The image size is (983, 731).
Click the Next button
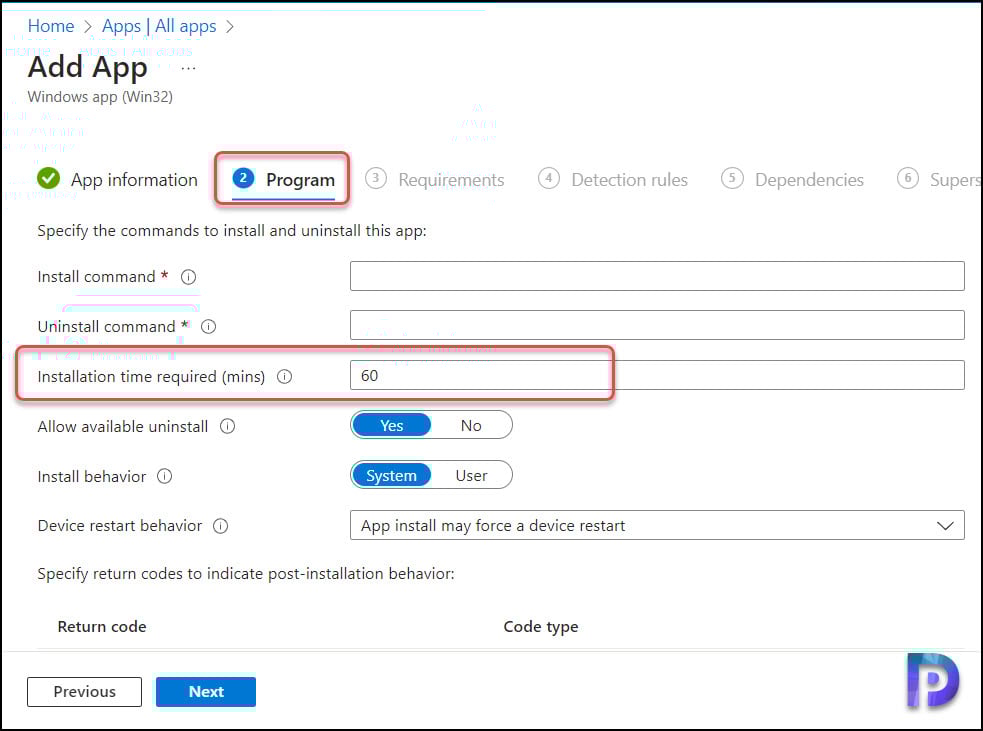click(206, 692)
